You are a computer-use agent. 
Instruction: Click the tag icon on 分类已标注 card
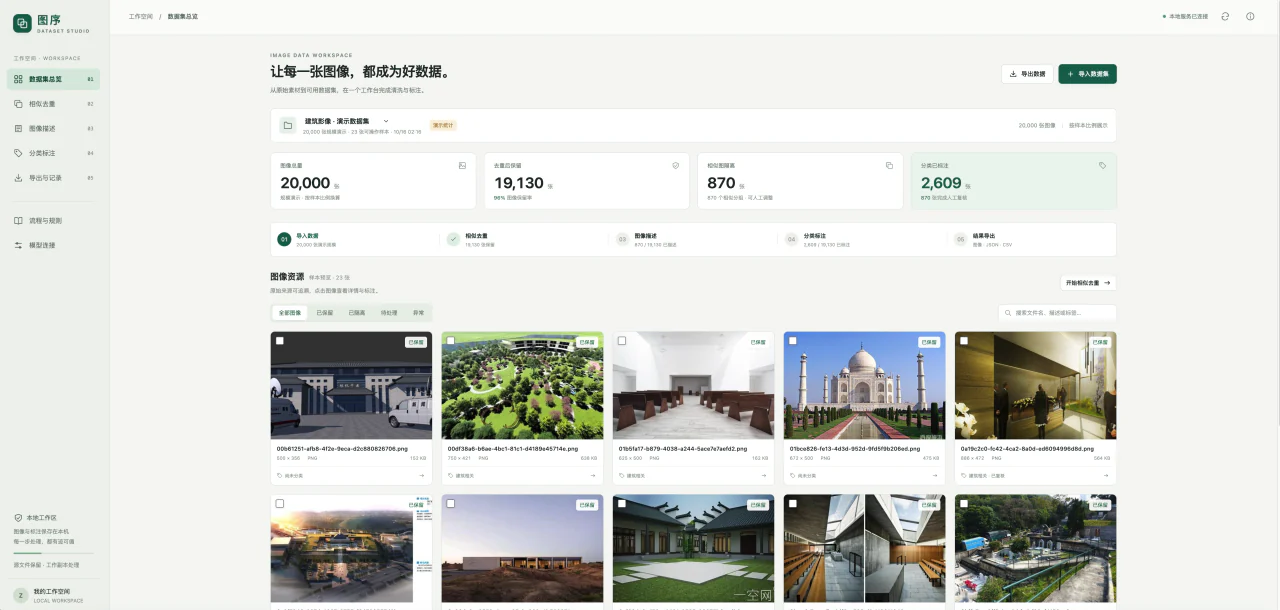(x=1102, y=165)
